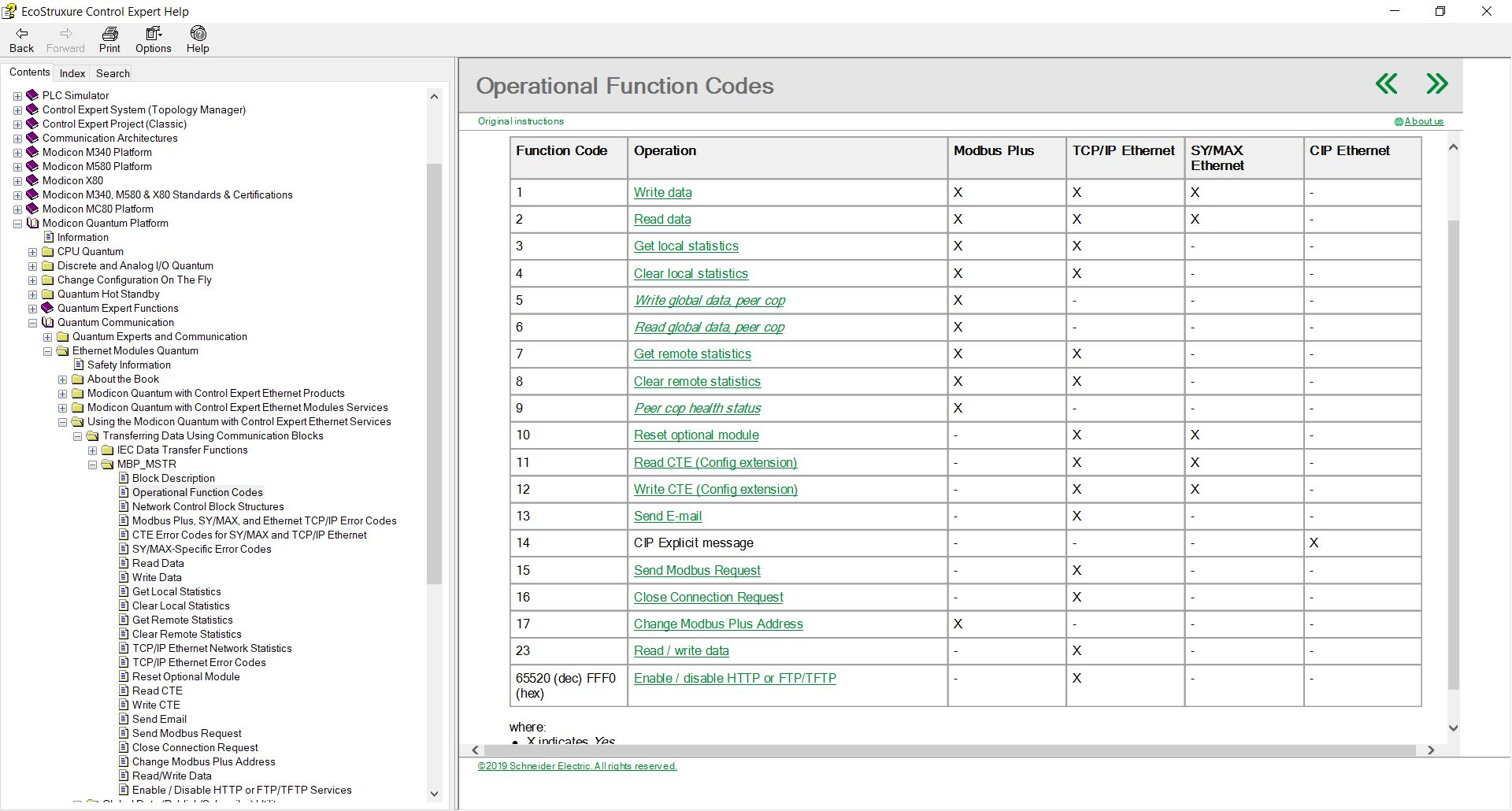Select Close Connection Request topic in tree
This screenshot has width=1512, height=811.
[x=195, y=747]
